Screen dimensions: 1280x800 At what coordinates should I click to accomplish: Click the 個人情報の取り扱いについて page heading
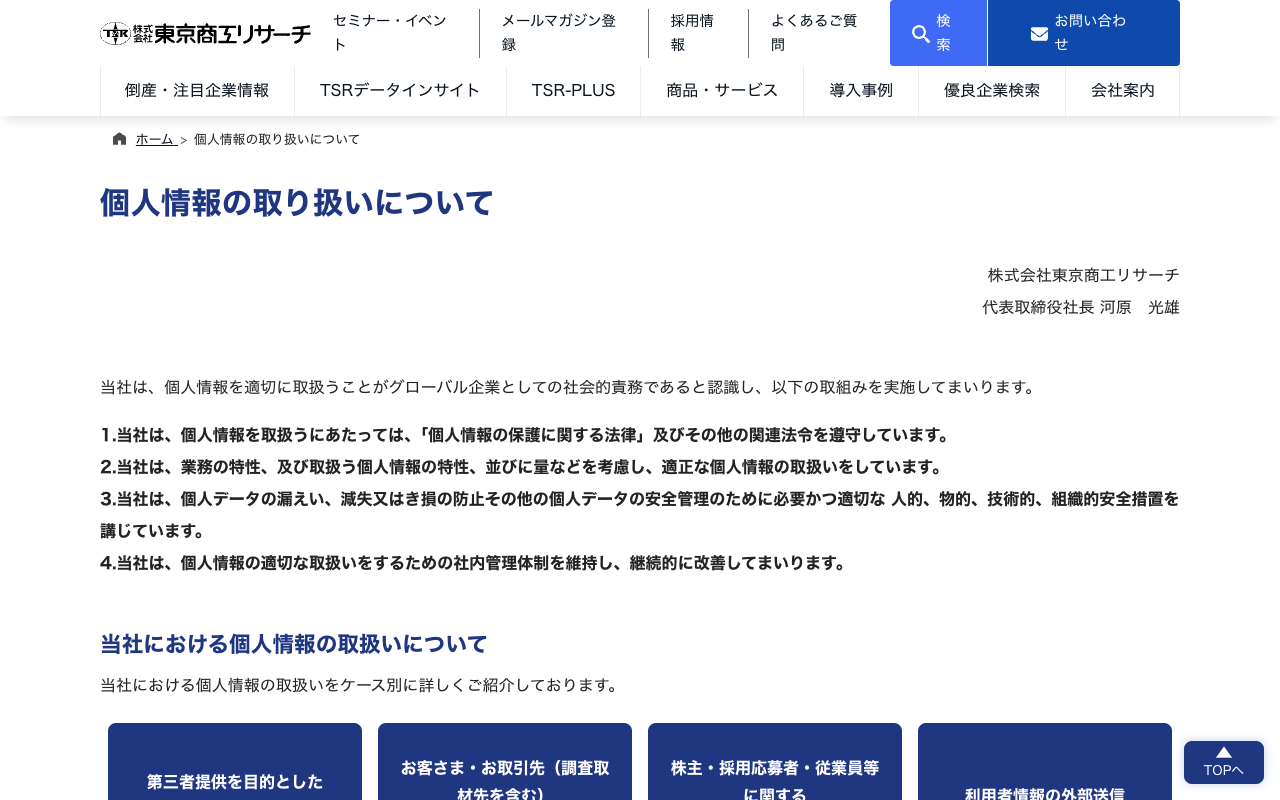tap(297, 203)
